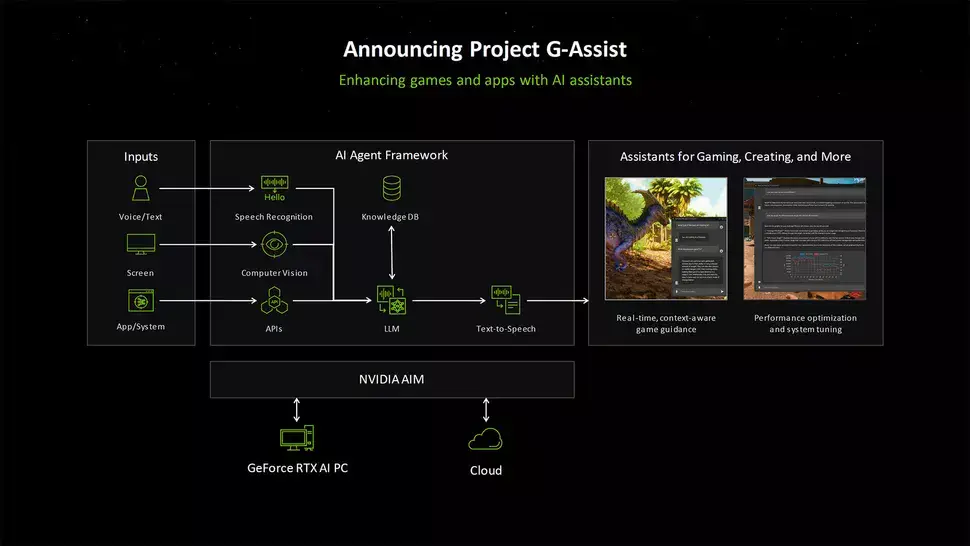Click the GeForce RTX AI PC computer icon

297,438
